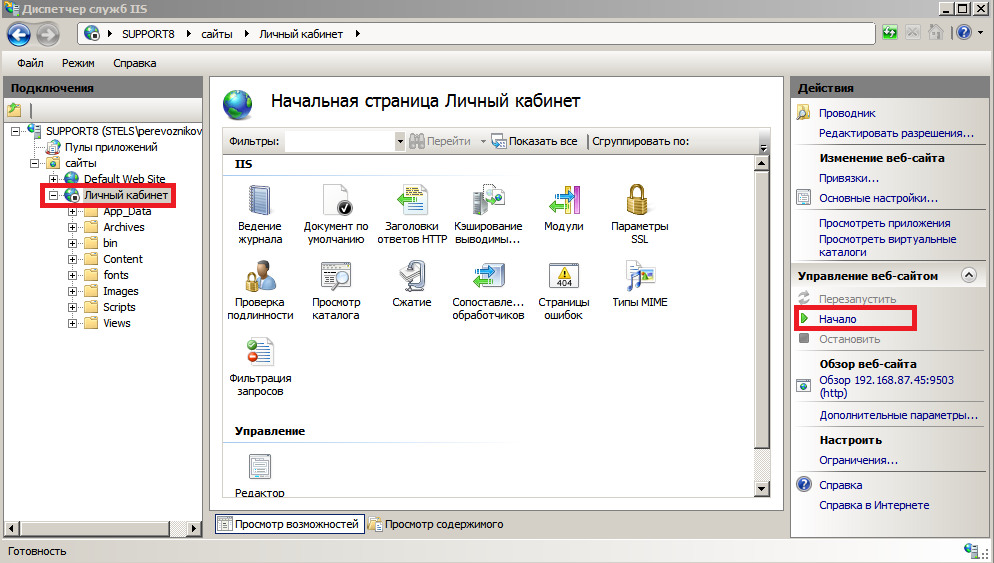Image resolution: width=994 pixels, height=563 pixels.
Task: Go back with the blue back arrow
Action: point(19,34)
